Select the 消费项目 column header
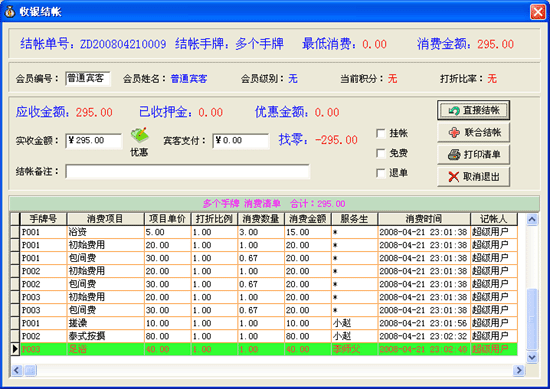The height and width of the screenshot is (389, 550). click(105, 219)
